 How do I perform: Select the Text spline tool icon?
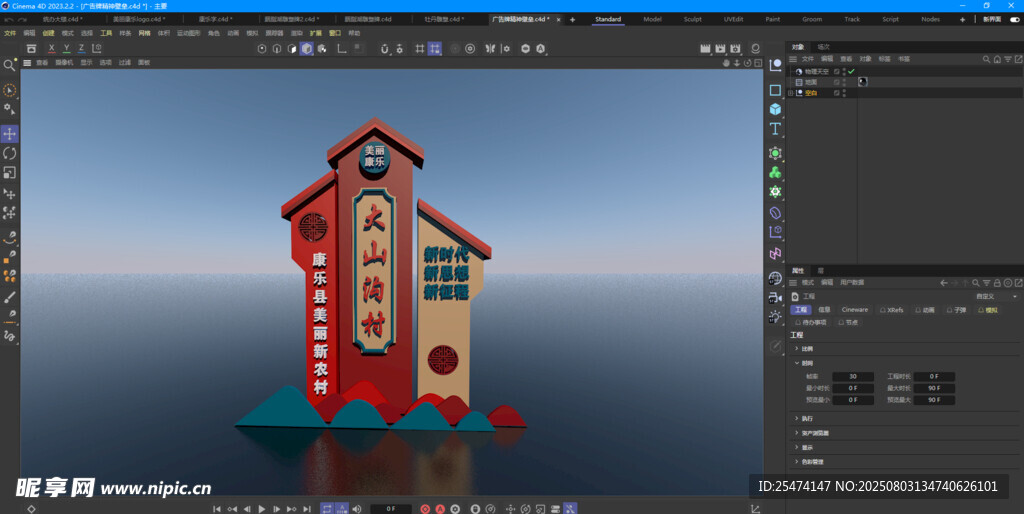[775, 129]
